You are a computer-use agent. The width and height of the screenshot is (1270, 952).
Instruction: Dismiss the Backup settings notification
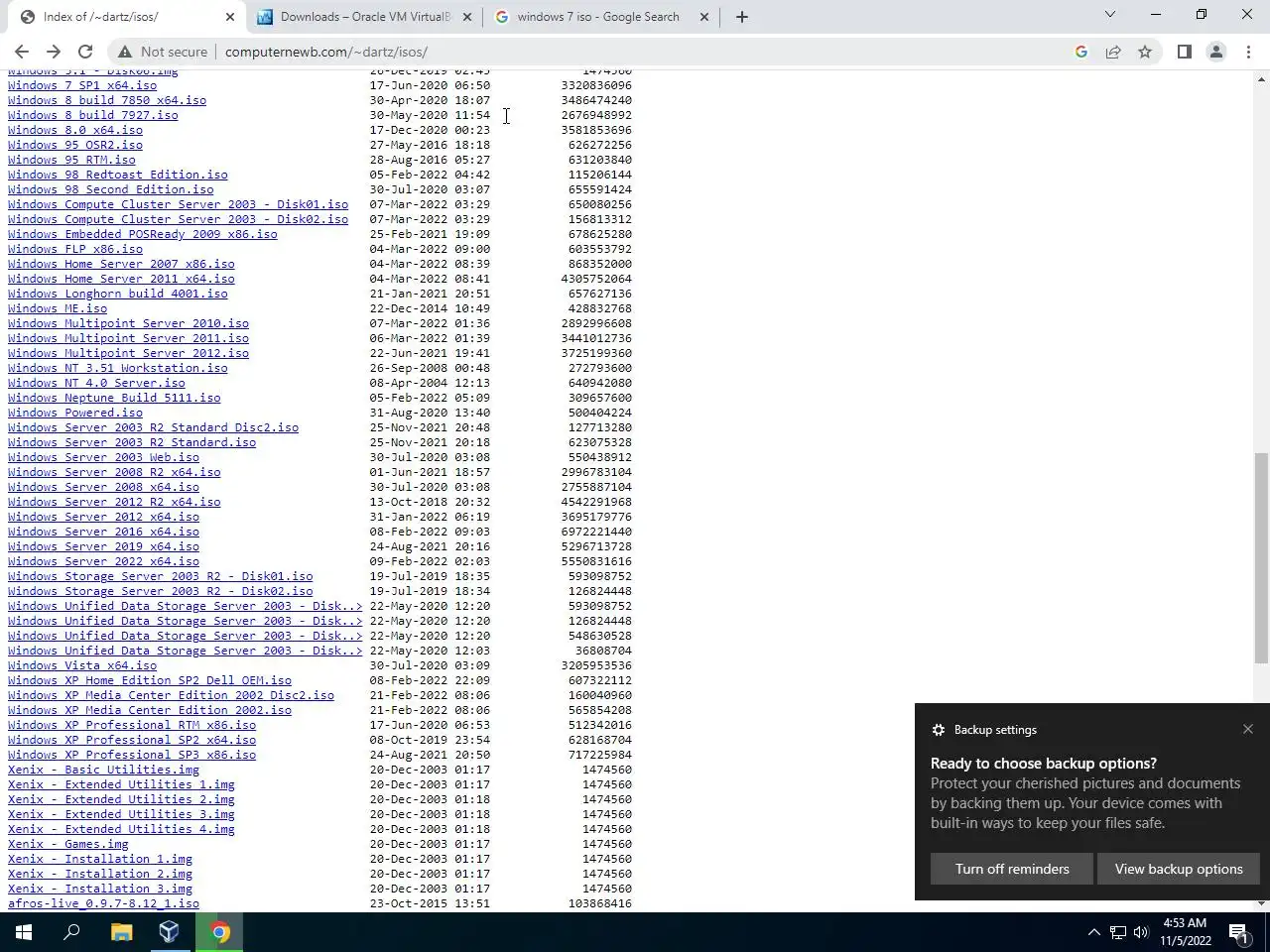coord(1248,729)
